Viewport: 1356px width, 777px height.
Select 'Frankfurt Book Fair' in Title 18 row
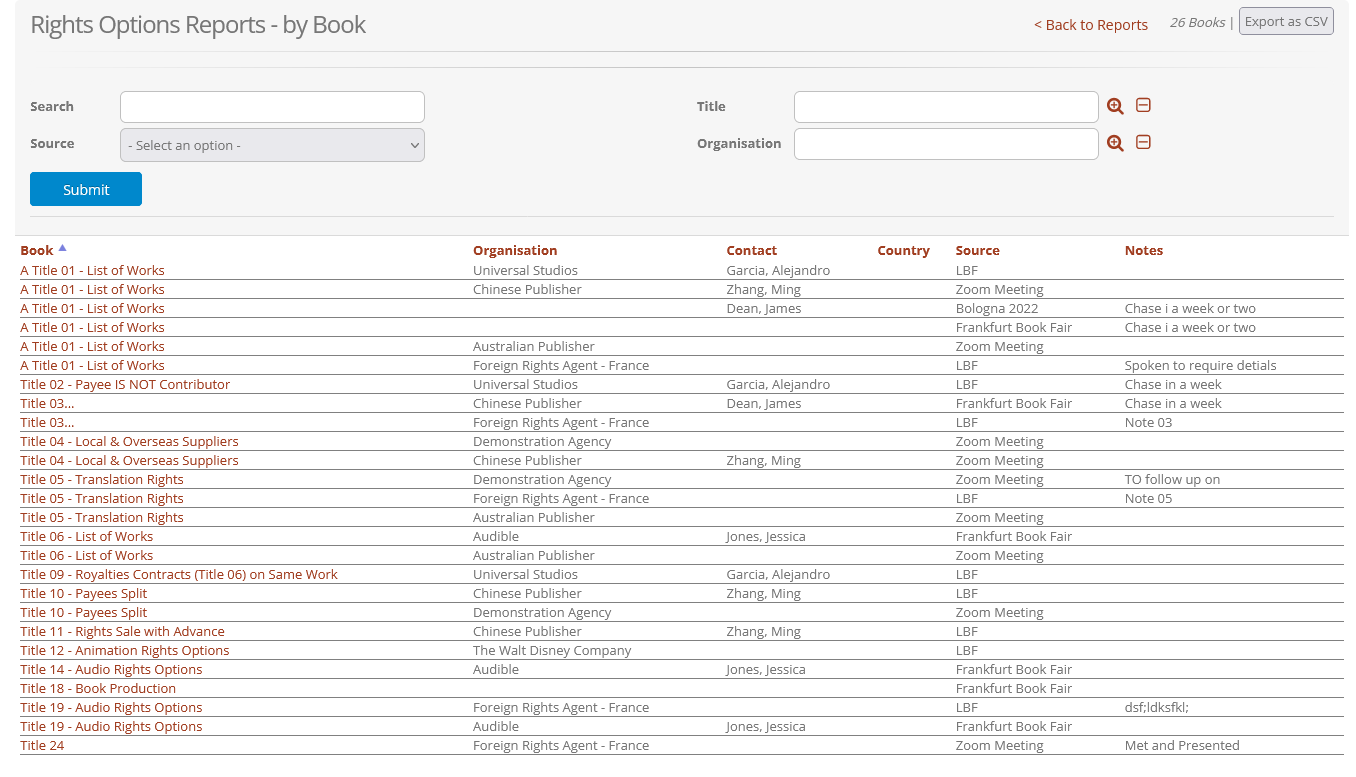tap(1014, 688)
